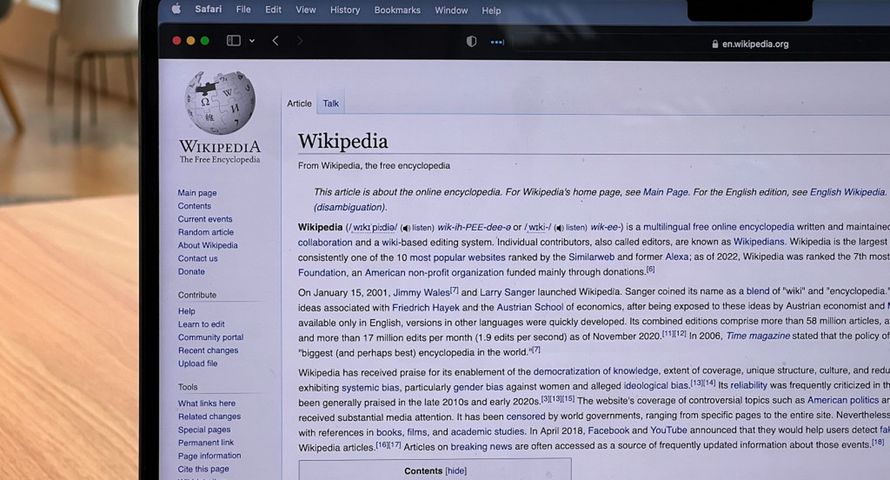This screenshot has width=890, height=480.
Task: Click the three-dot extension icon in toolbar
Action: [497, 42]
